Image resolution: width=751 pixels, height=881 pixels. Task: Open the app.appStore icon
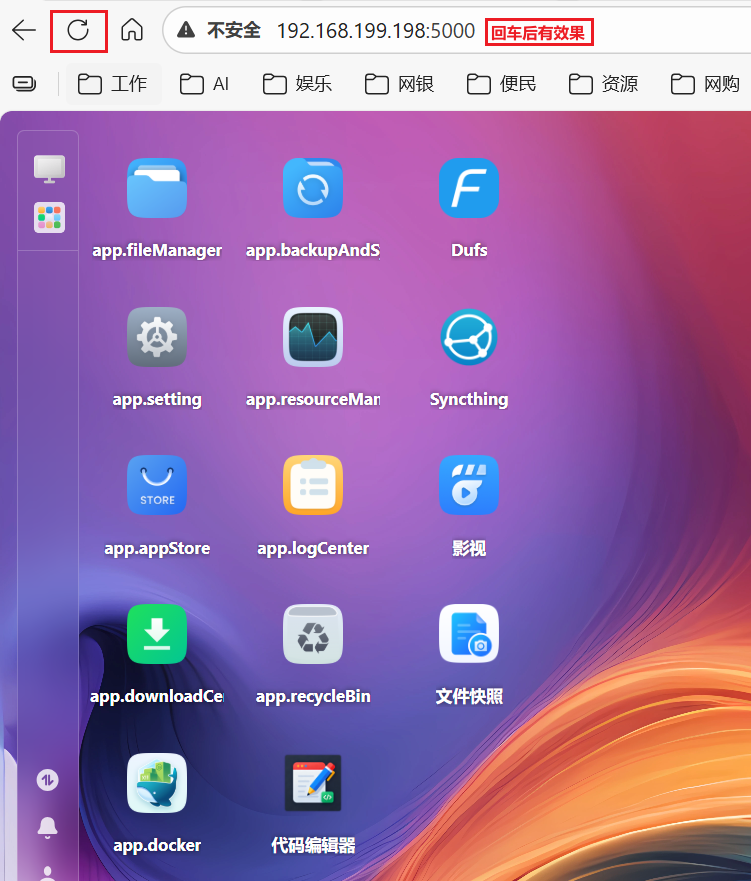(x=157, y=486)
